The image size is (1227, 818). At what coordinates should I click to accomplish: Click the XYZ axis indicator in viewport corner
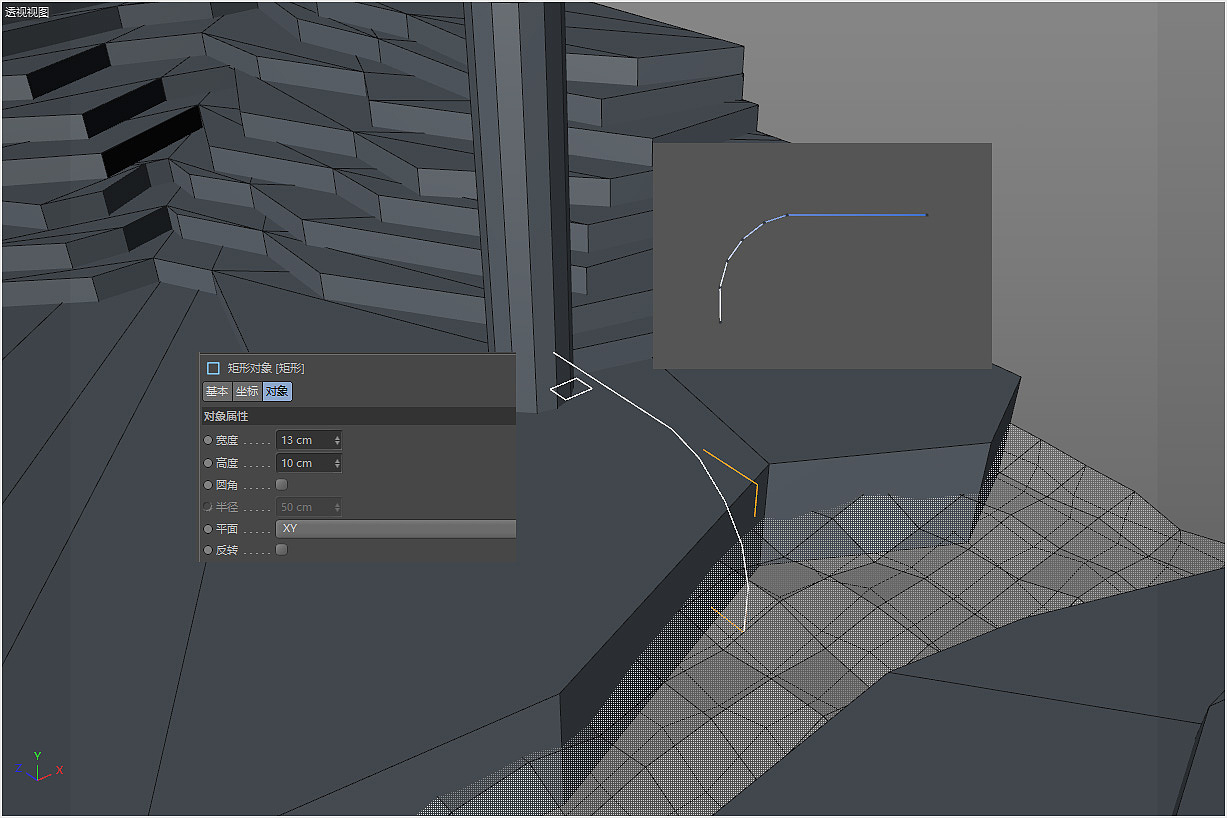point(38,767)
